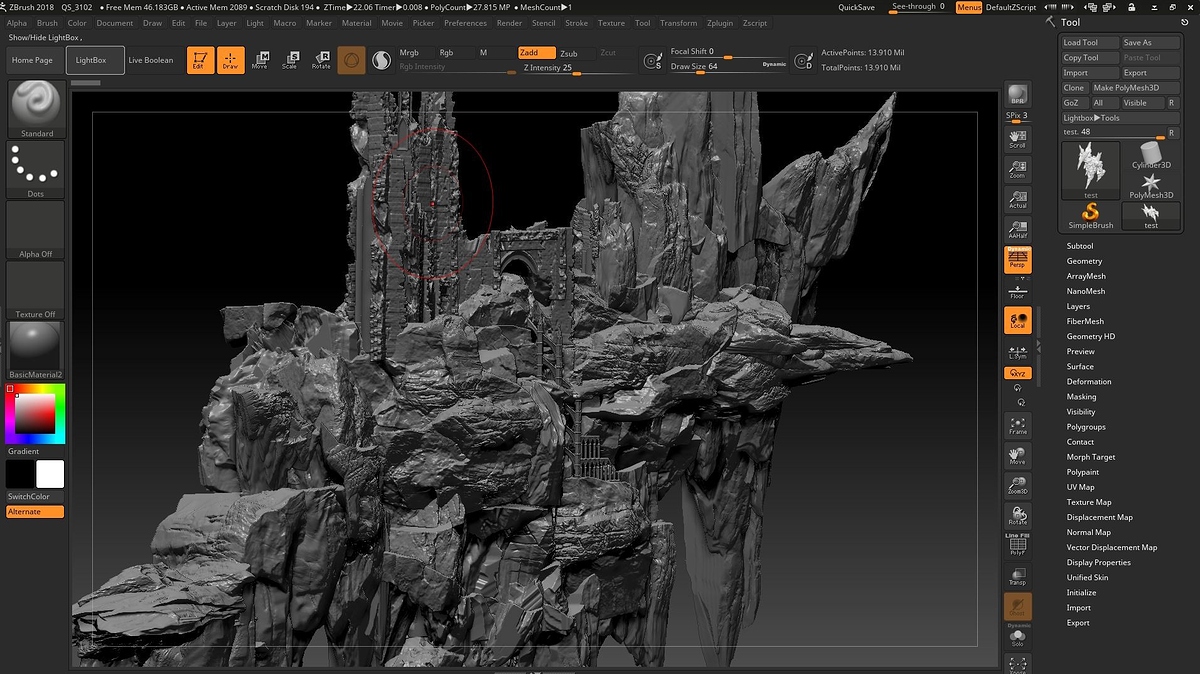Viewport: 1200px width, 674px height.
Task: Toggle Ghost transparency mode
Action: coord(1018,606)
